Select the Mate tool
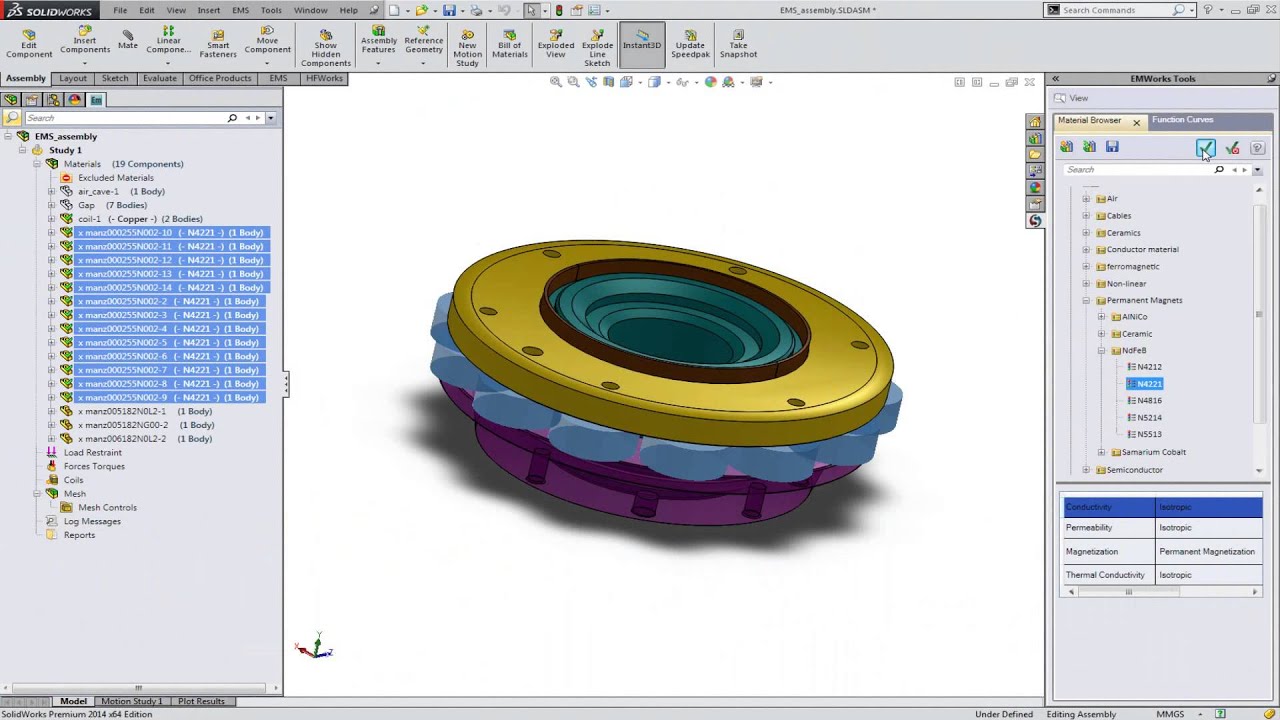This screenshot has width=1280, height=720. pyautogui.click(x=128, y=40)
